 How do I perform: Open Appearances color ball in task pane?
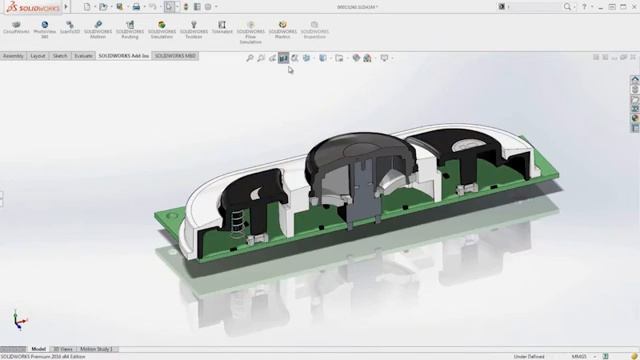click(x=635, y=118)
